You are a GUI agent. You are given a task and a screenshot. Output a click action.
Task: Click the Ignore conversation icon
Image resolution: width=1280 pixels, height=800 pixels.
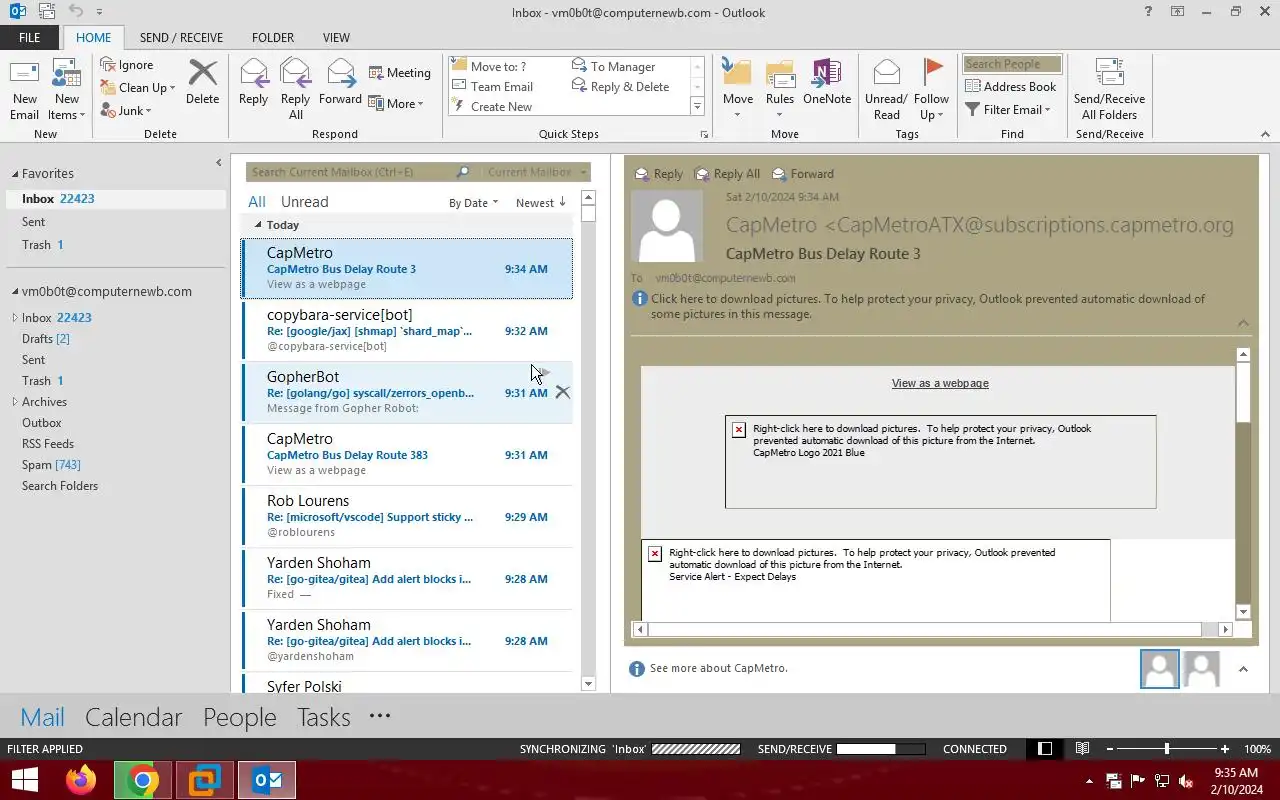pyautogui.click(x=109, y=65)
